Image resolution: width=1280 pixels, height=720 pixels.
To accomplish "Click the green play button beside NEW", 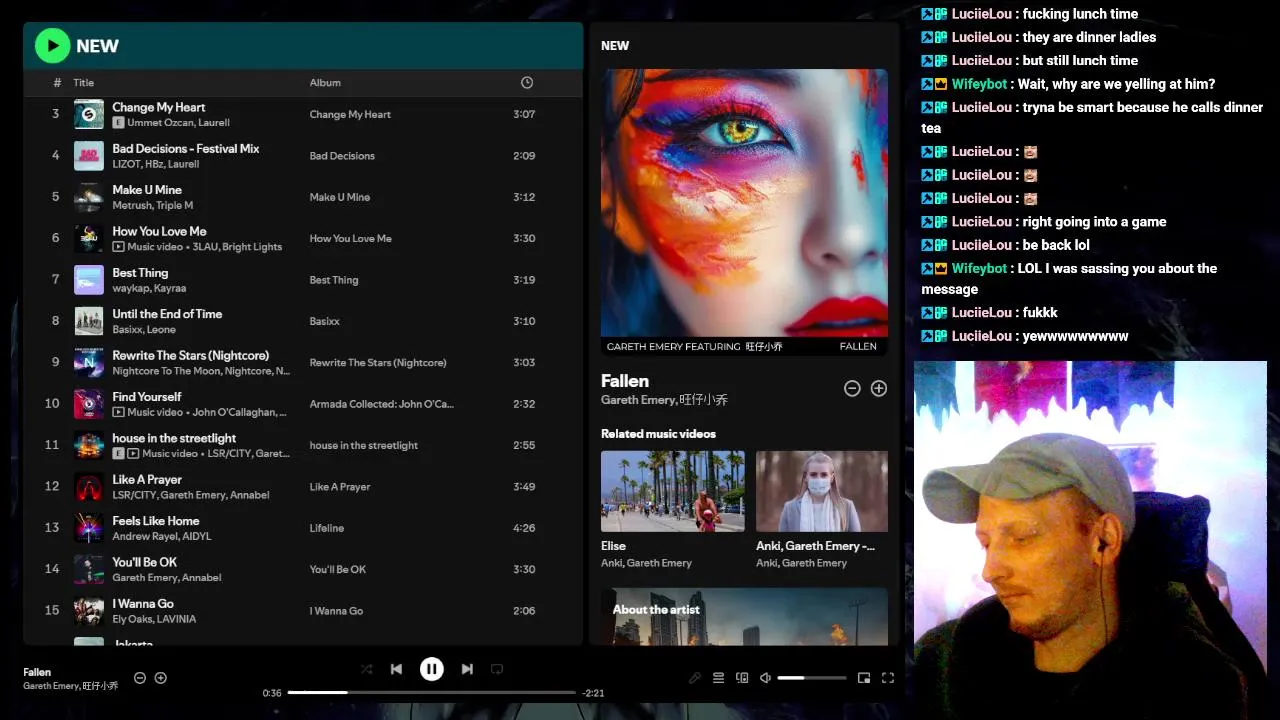I will (52, 46).
